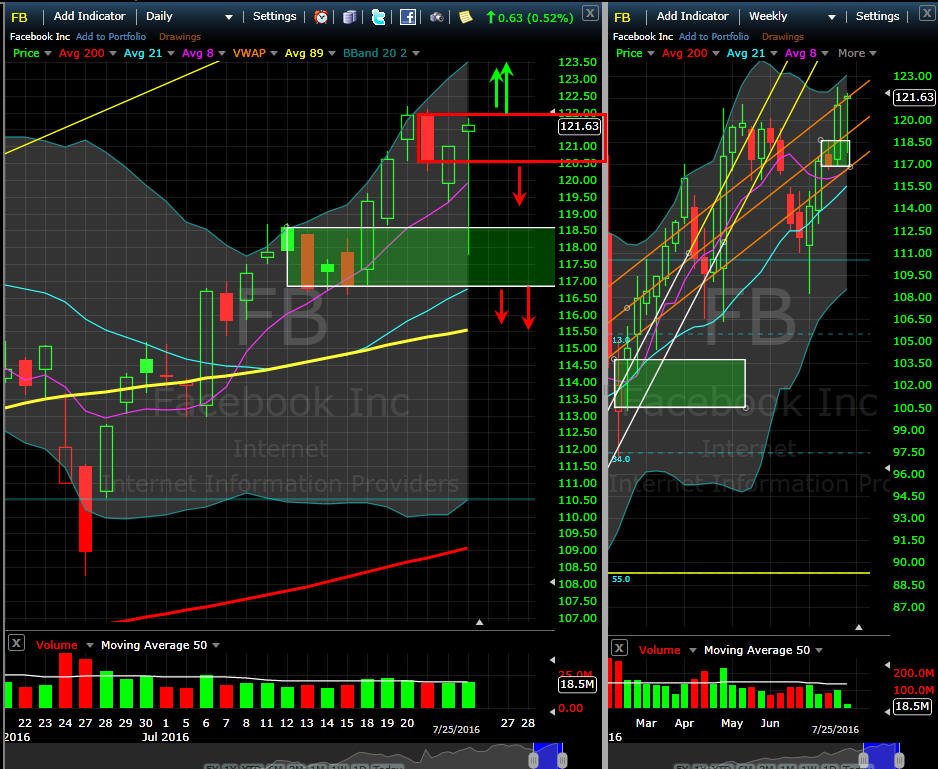Screen dimensions: 938x769
Task: Share daily chart via Twitter icon
Action: pos(378,17)
